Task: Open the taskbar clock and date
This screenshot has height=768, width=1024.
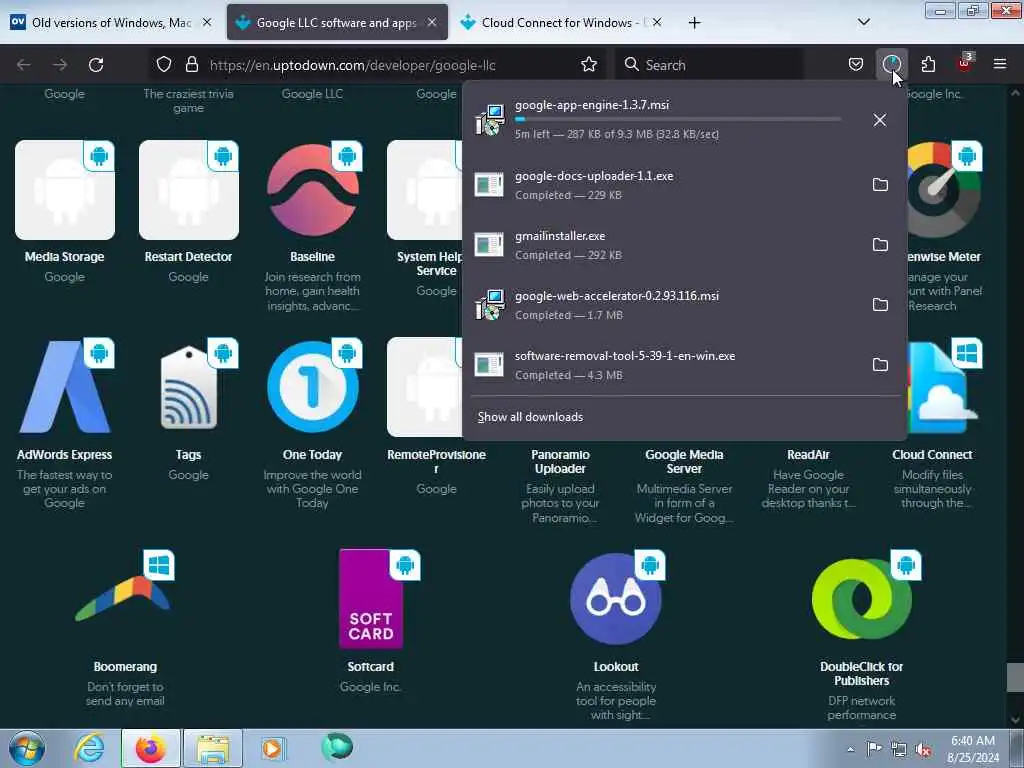Action: (x=973, y=749)
